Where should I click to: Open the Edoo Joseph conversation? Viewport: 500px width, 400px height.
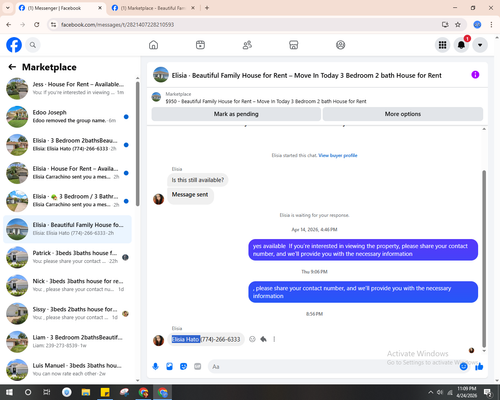pyautogui.click(x=67, y=117)
